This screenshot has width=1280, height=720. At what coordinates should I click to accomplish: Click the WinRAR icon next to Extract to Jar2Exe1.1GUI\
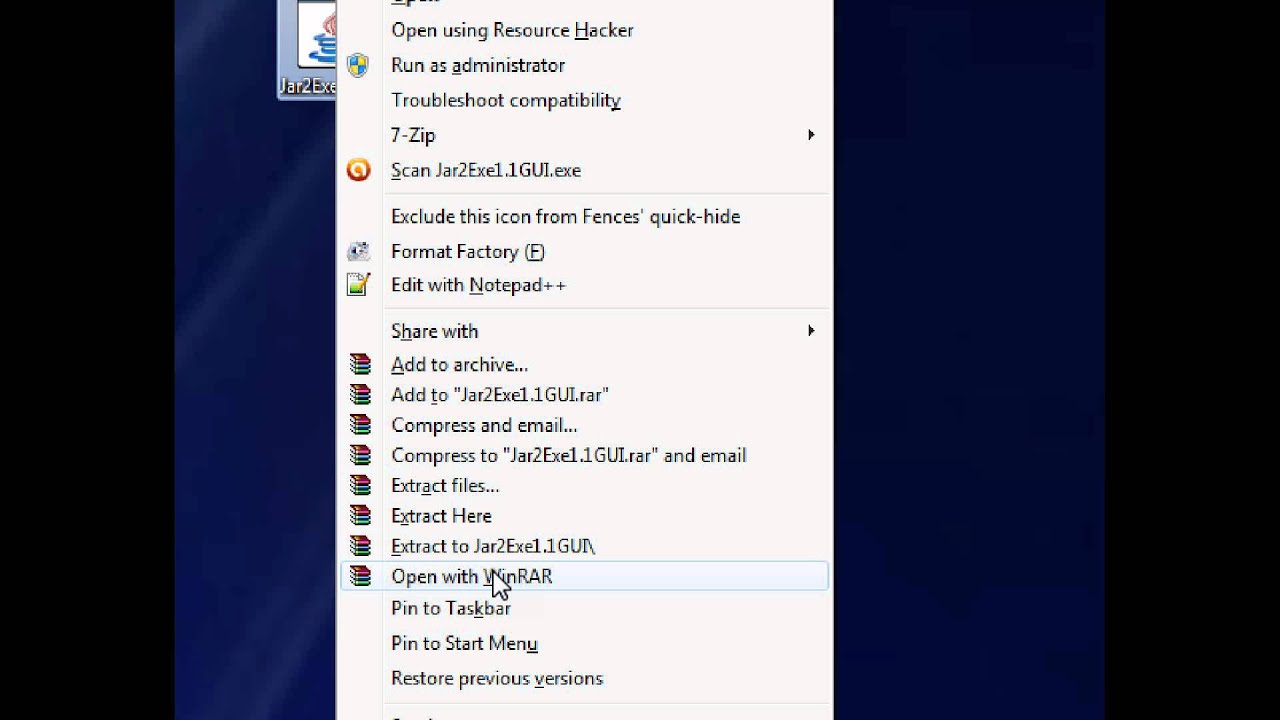pos(360,546)
